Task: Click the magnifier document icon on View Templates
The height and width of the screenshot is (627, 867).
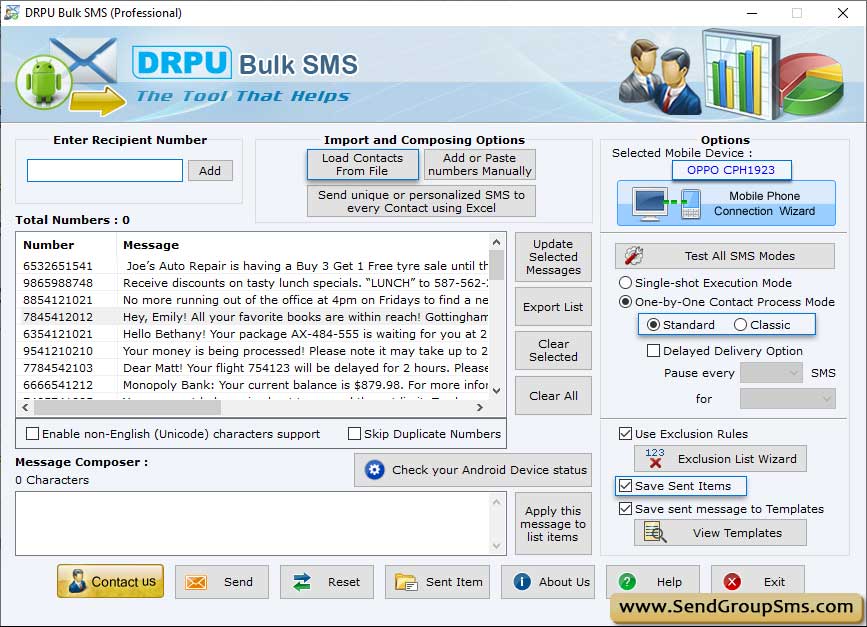Action: tap(655, 532)
